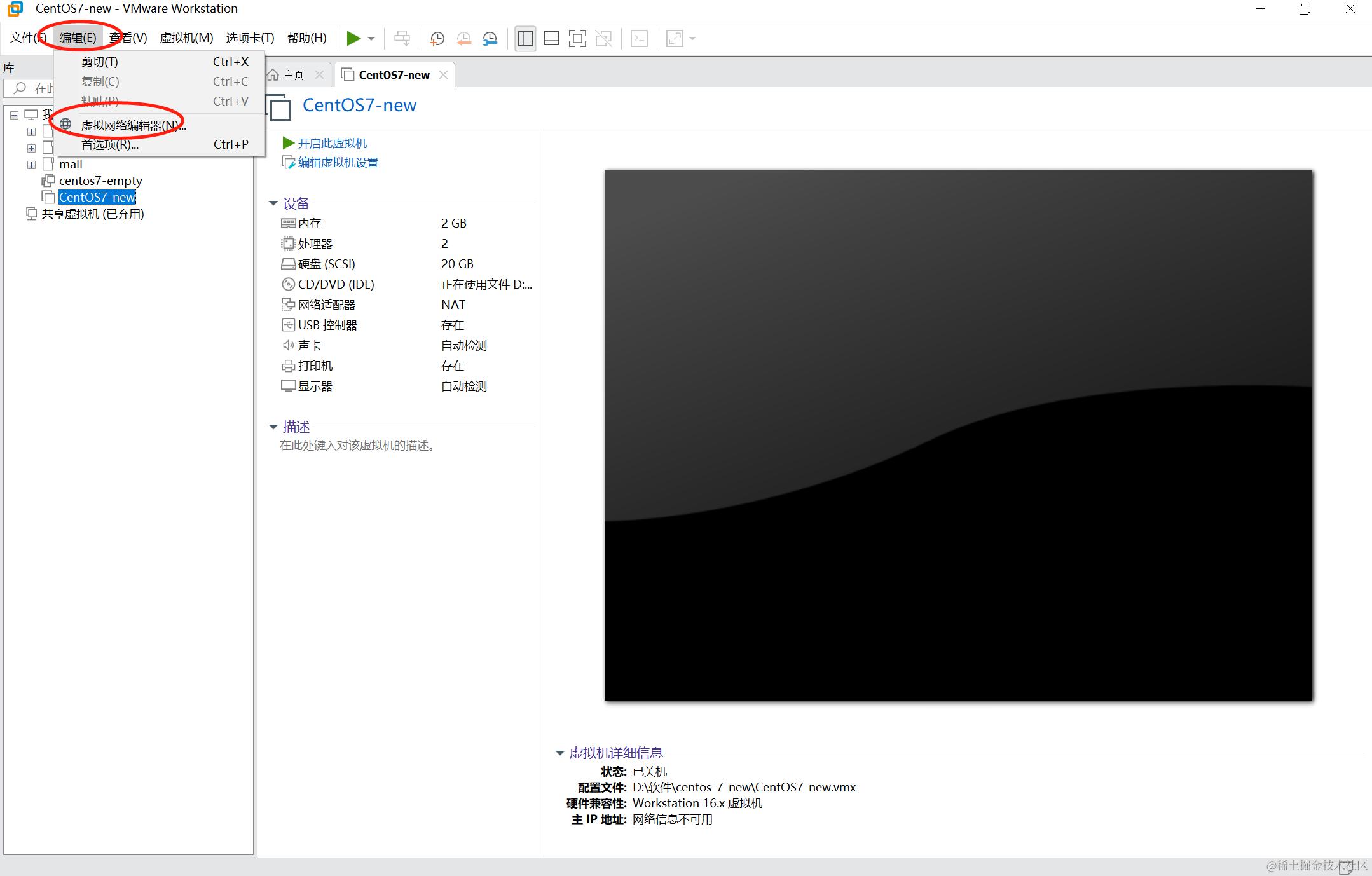This screenshot has height=876, width=1372.
Task: Expand the mall folder in the library
Action: 31,164
